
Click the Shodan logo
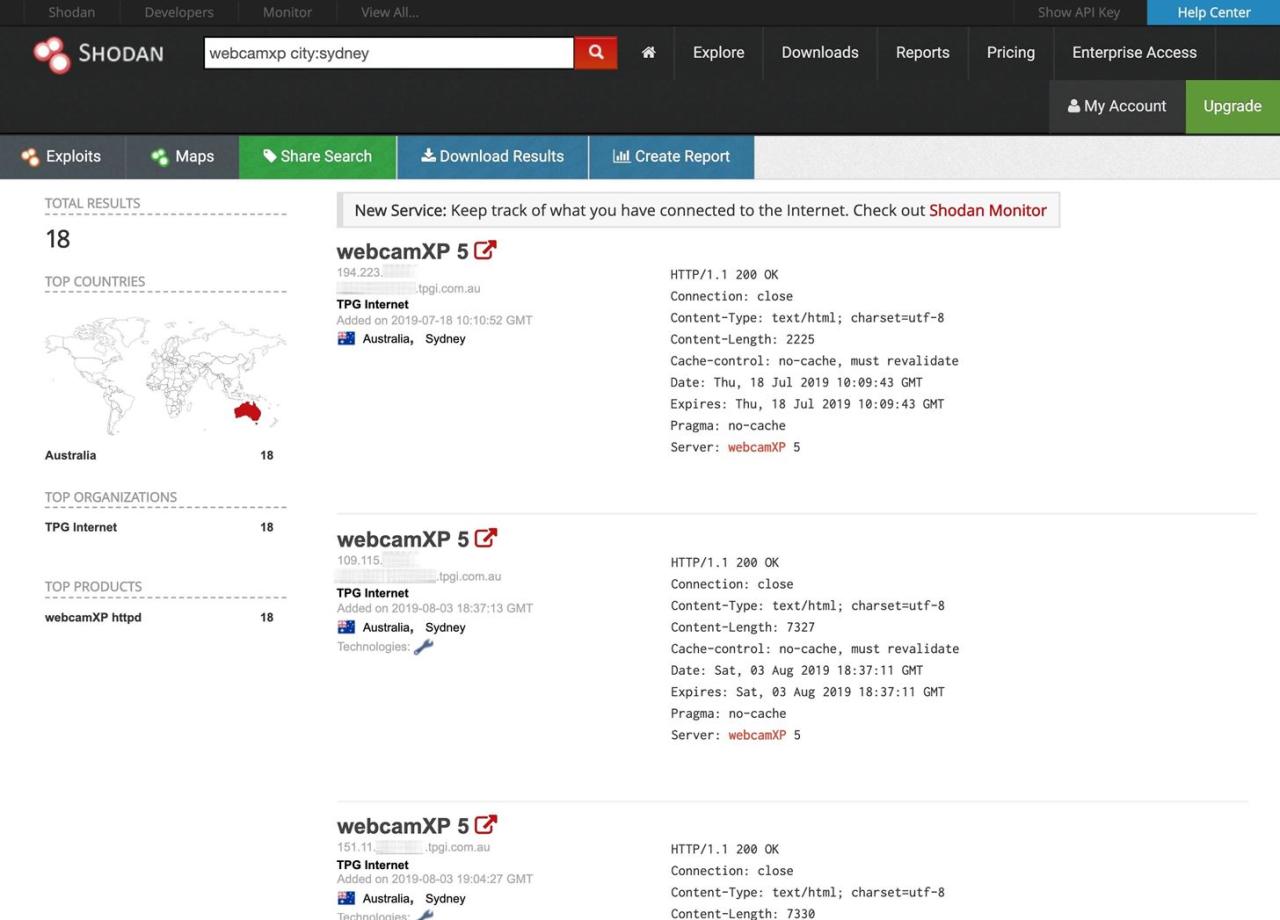tap(98, 54)
